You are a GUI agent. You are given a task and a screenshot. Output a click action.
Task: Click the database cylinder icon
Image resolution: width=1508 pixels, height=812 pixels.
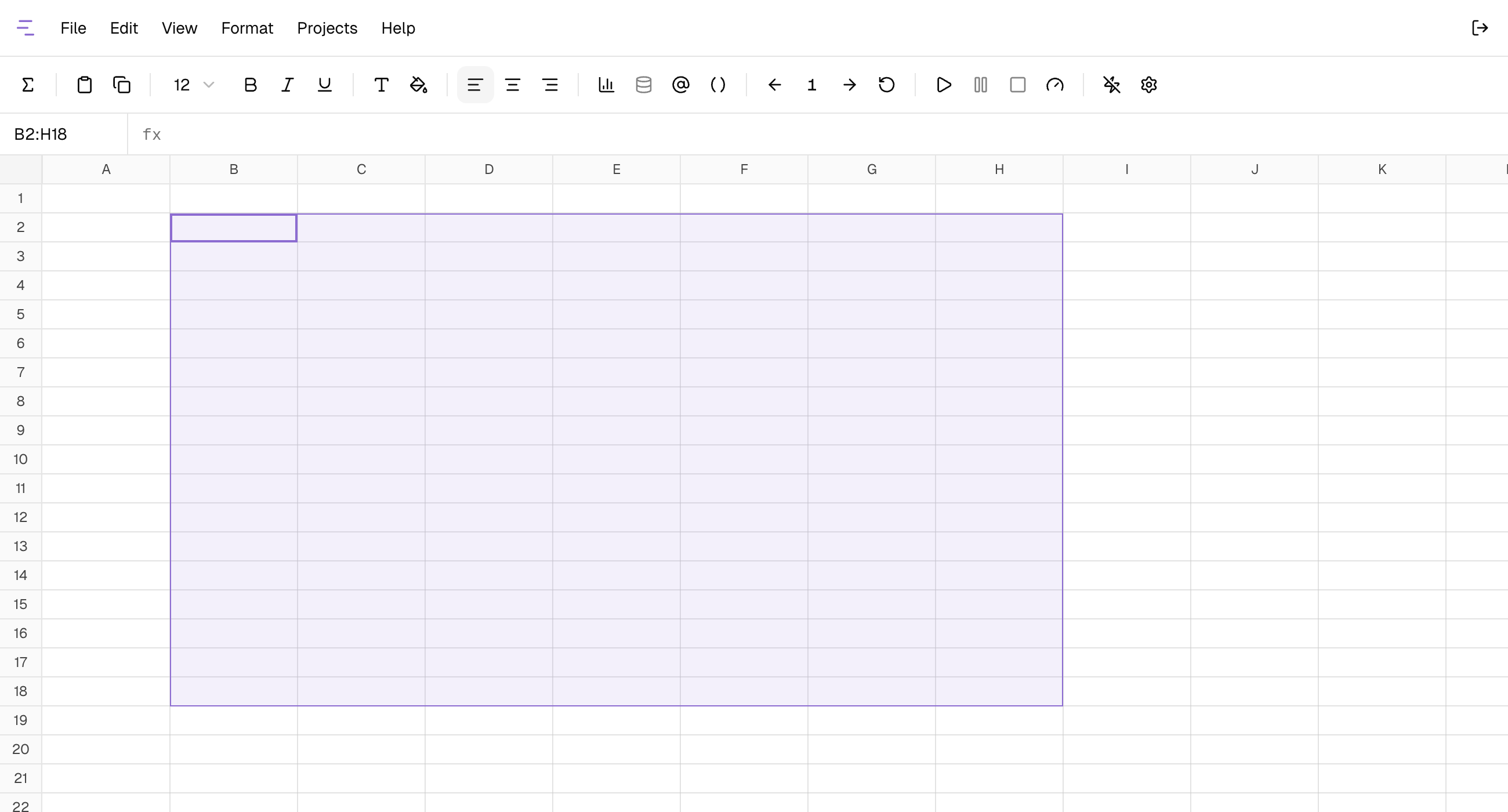coord(643,85)
